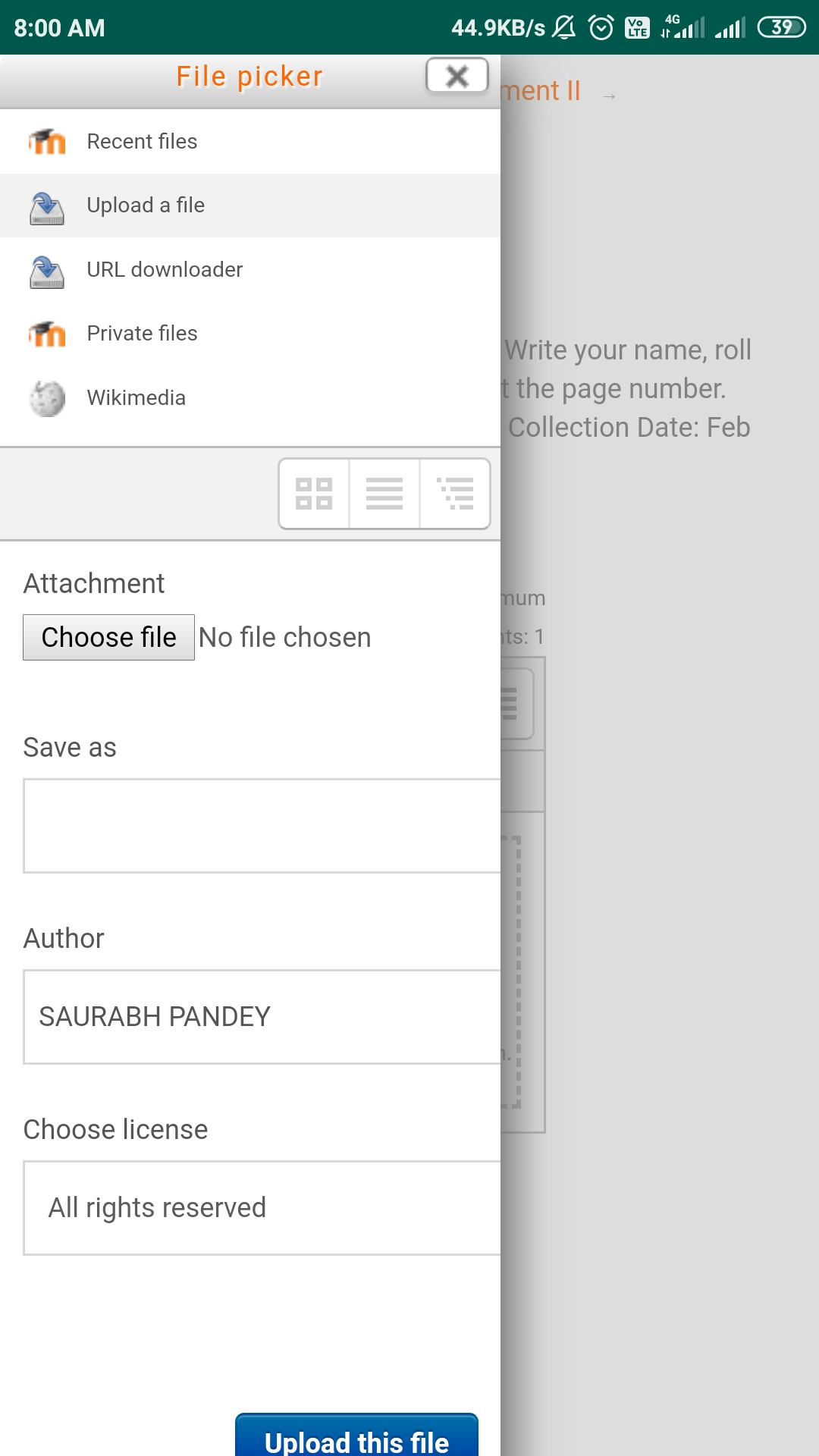Viewport: 819px width, 1456px height.
Task: Open the Choose license dropdown
Action: [262, 1208]
